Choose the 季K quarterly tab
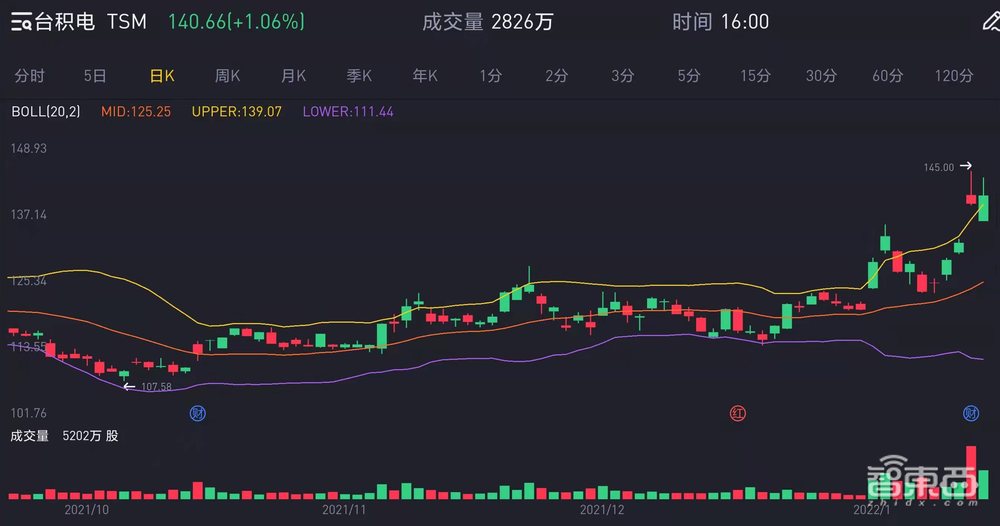This screenshot has width=1000, height=526. (359, 75)
